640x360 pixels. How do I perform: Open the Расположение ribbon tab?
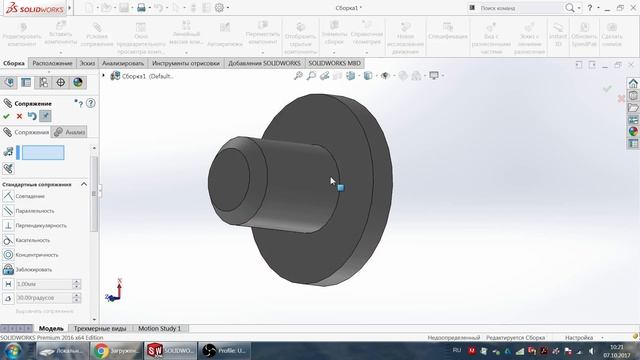(x=52, y=63)
